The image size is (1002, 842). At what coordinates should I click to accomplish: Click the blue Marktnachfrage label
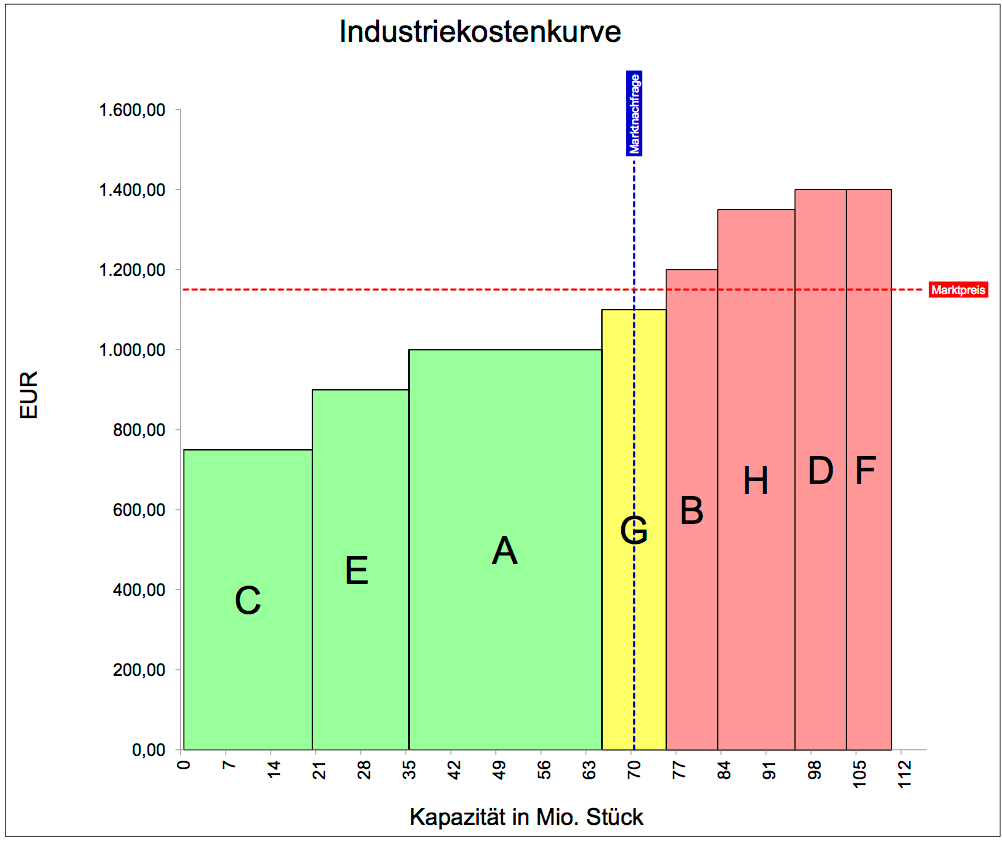click(633, 114)
